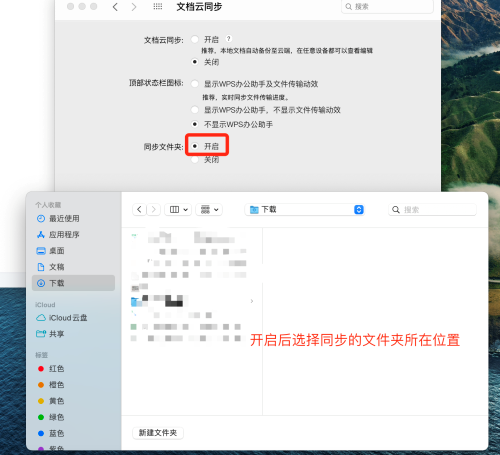
Task: Turn on 同步文件夹 with 开启 radio
Action: pyautogui.click(x=195, y=146)
